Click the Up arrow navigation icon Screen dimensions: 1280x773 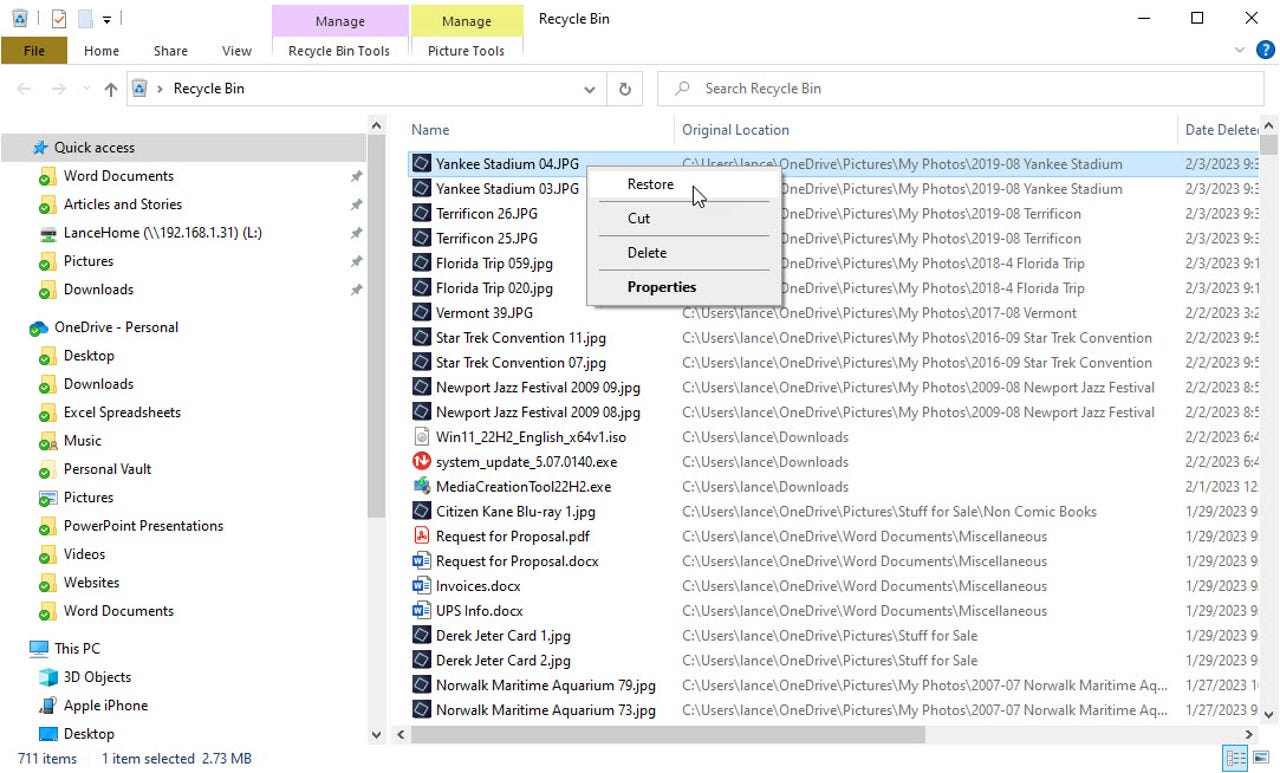[x=111, y=89]
